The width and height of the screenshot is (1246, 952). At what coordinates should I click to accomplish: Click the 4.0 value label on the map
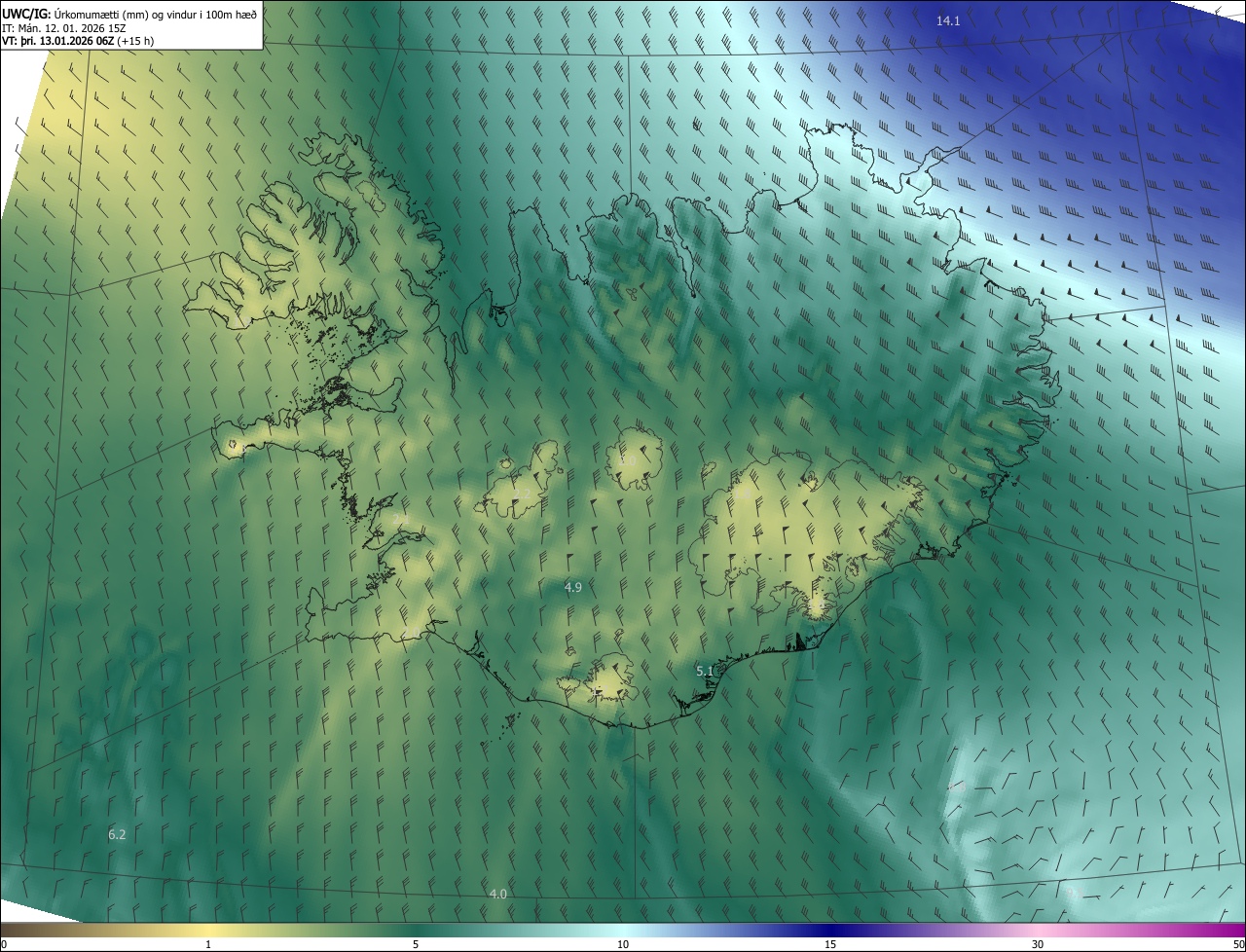point(497,894)
